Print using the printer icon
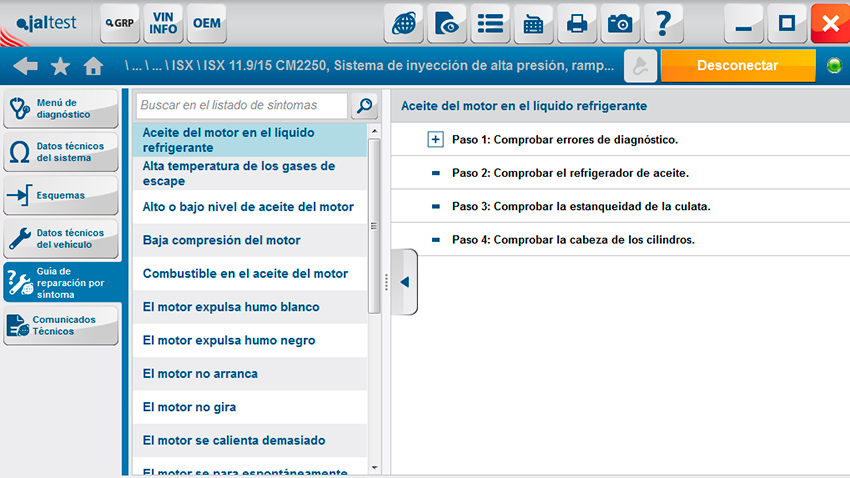The height and width of the screenshot is (478, 850). 577,23
